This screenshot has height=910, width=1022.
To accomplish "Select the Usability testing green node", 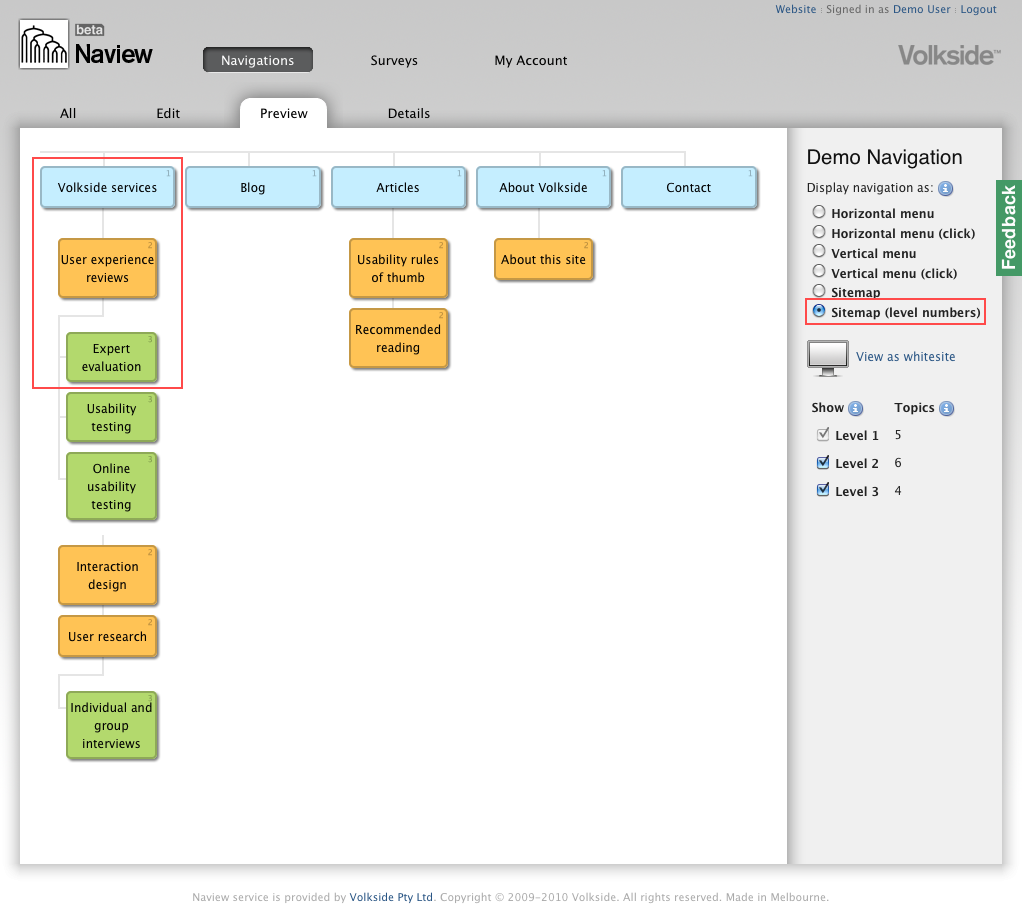I will click(111, 417).
